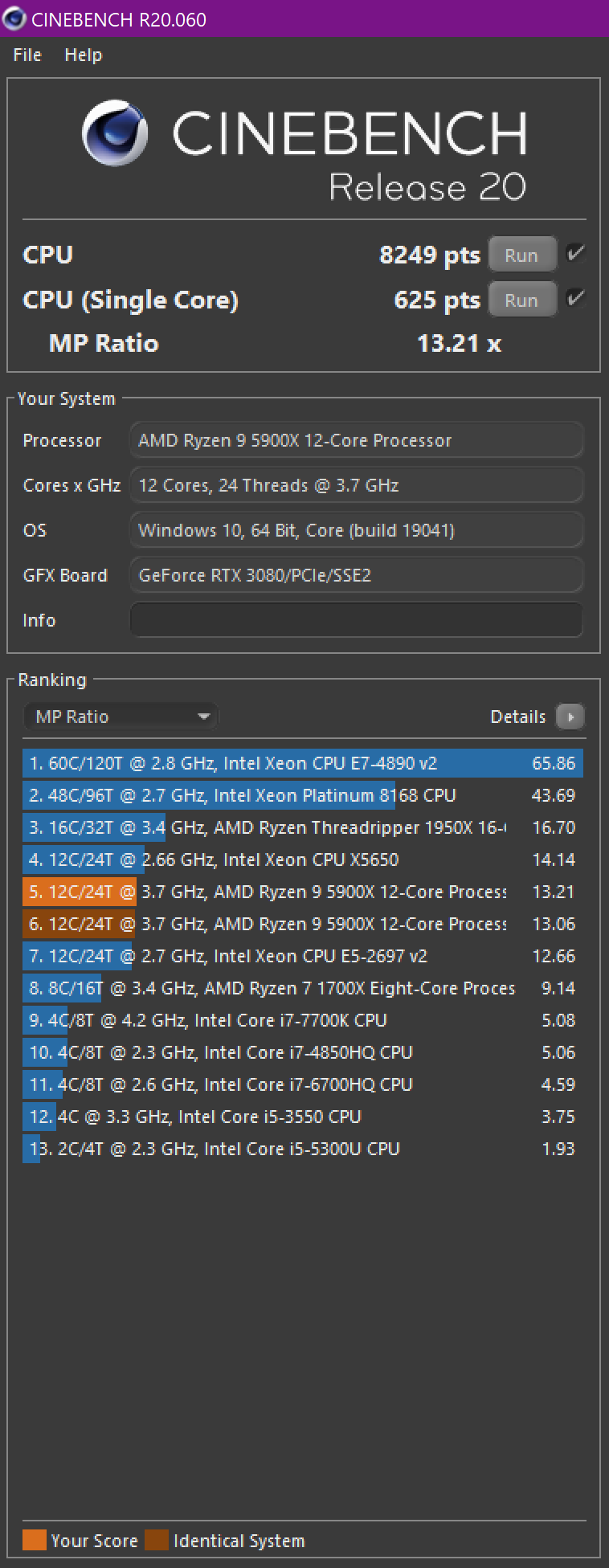Click the empty Info input field
Screen dimensions: 609x1568
(x=356, y=620)
